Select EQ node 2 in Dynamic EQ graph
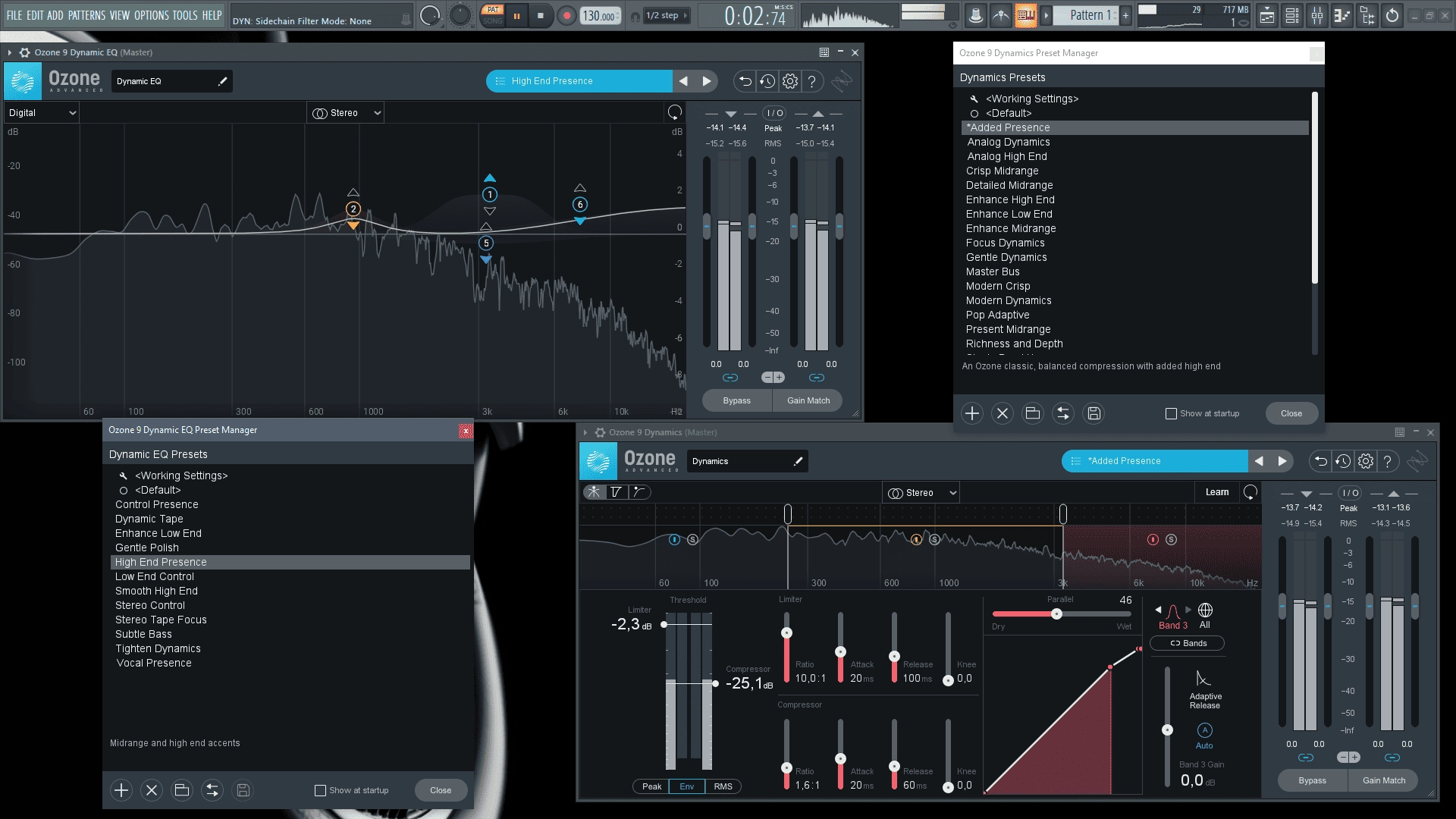This screenshot has width=1456, height=819. coord(353,209)
